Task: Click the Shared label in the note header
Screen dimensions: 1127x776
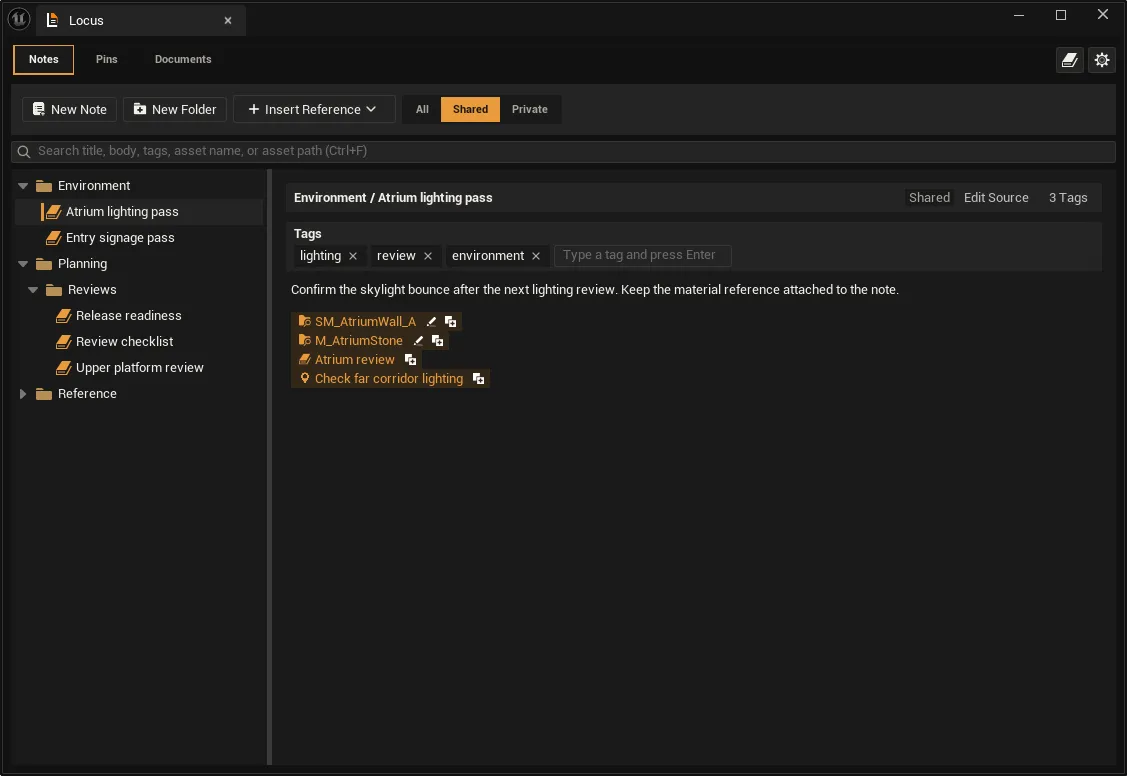Action: coord(929,198)
